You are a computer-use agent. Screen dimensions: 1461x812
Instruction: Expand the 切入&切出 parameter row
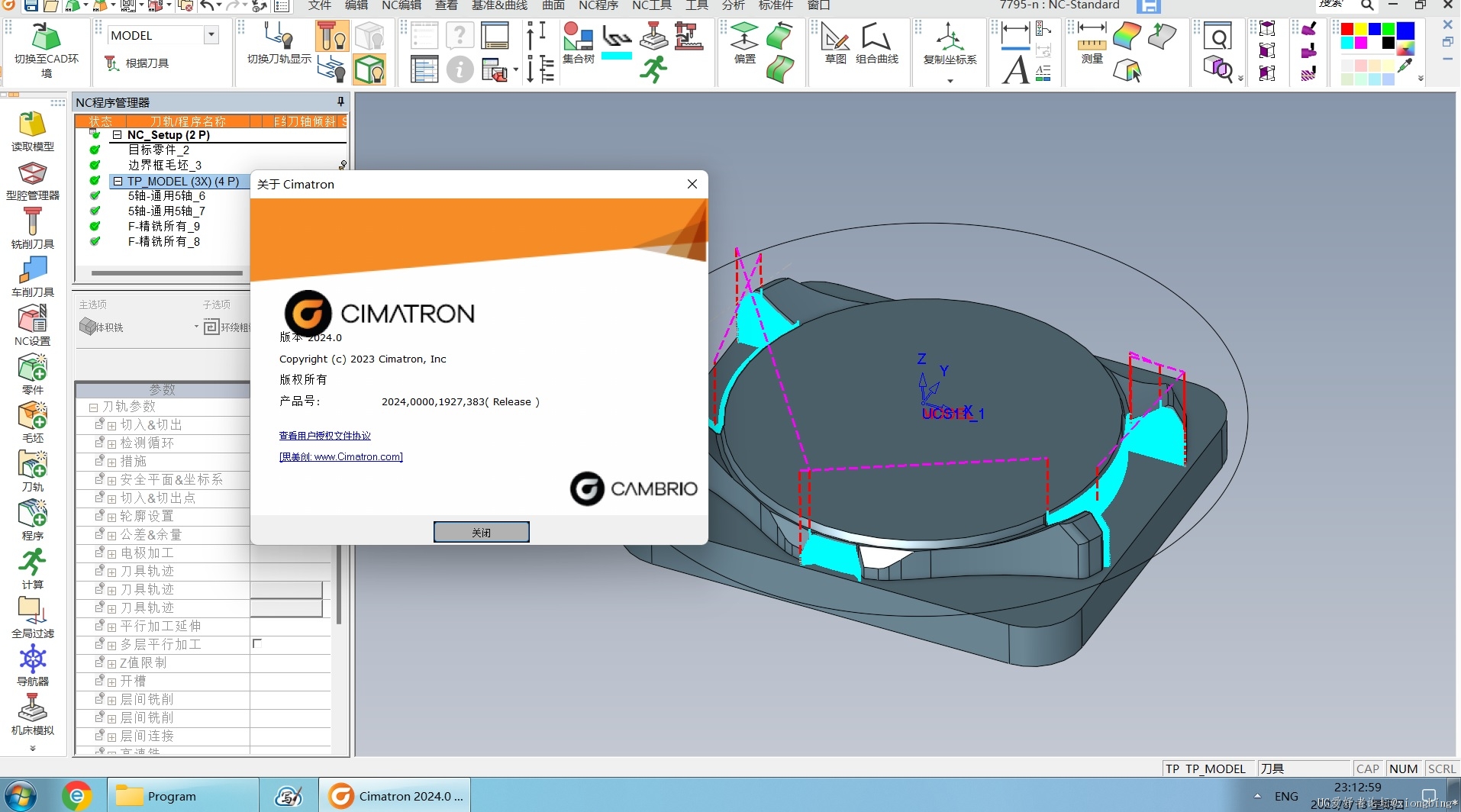click(111, 426)
